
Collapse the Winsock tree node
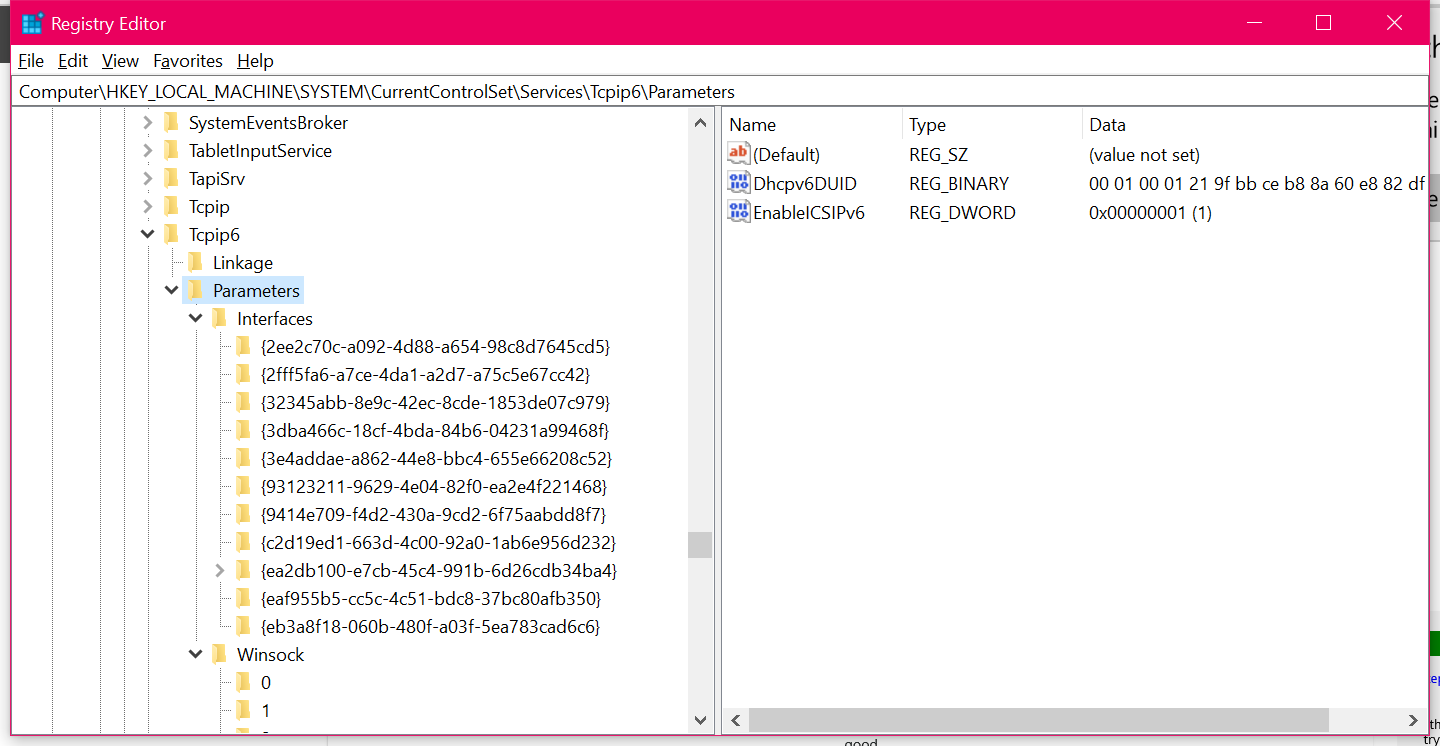click(196, 655)
